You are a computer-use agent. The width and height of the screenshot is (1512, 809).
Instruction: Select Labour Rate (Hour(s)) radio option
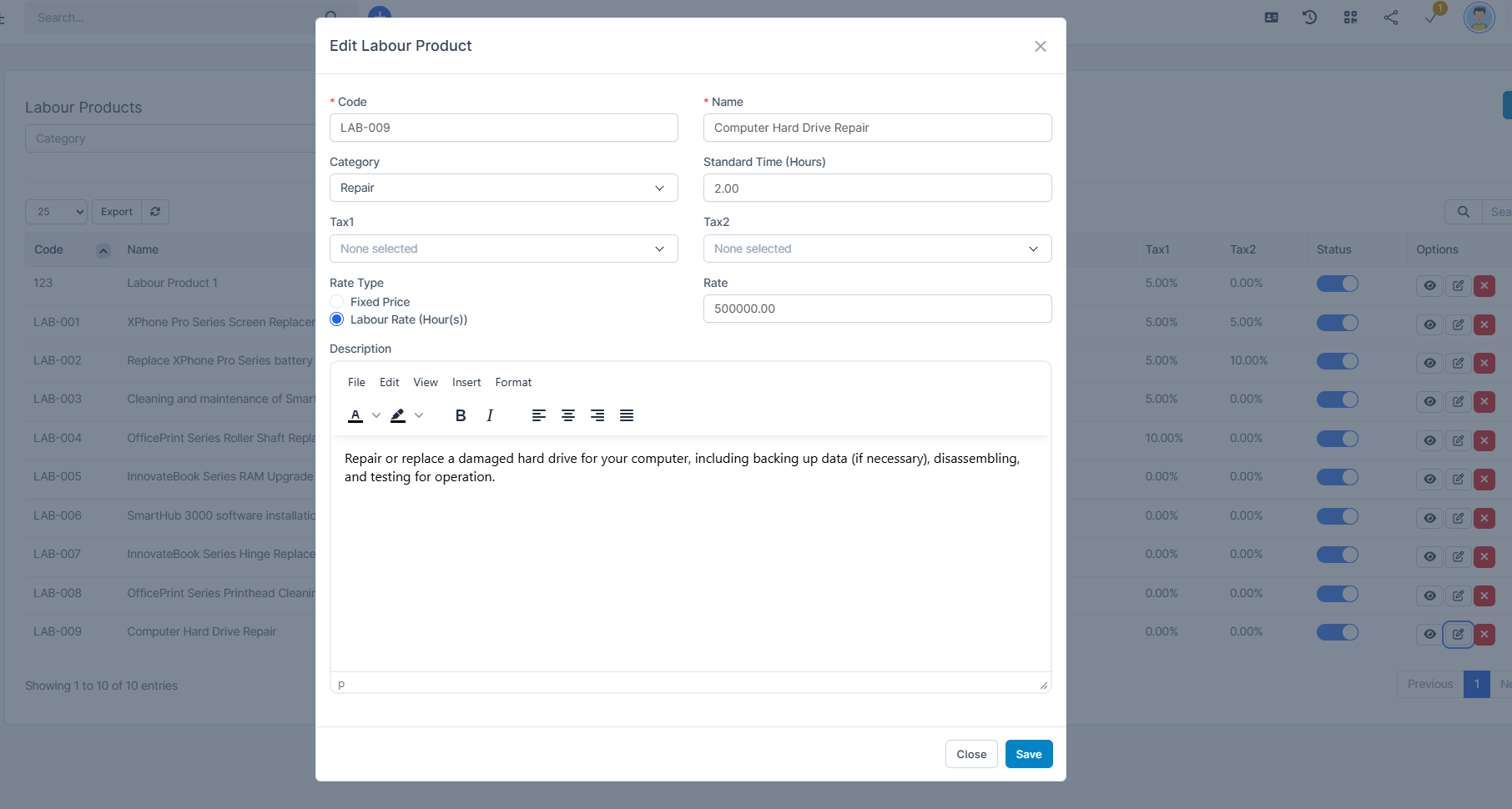[337, 319]
